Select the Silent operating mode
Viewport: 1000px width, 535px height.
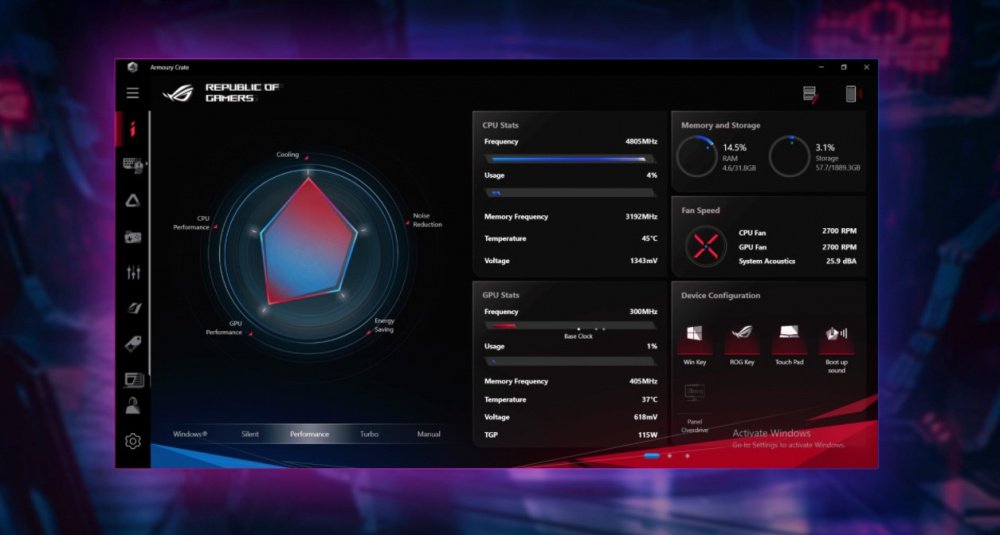point(250,434)
